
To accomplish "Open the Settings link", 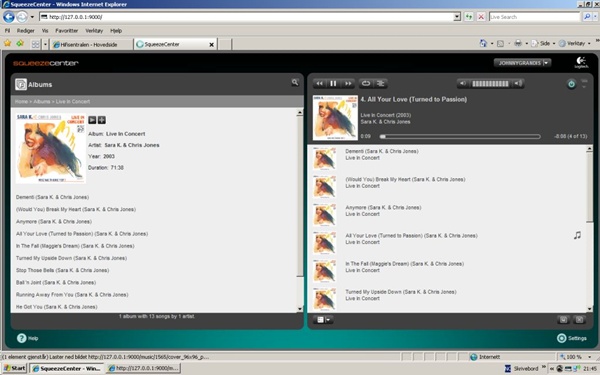I will (572, 338).
